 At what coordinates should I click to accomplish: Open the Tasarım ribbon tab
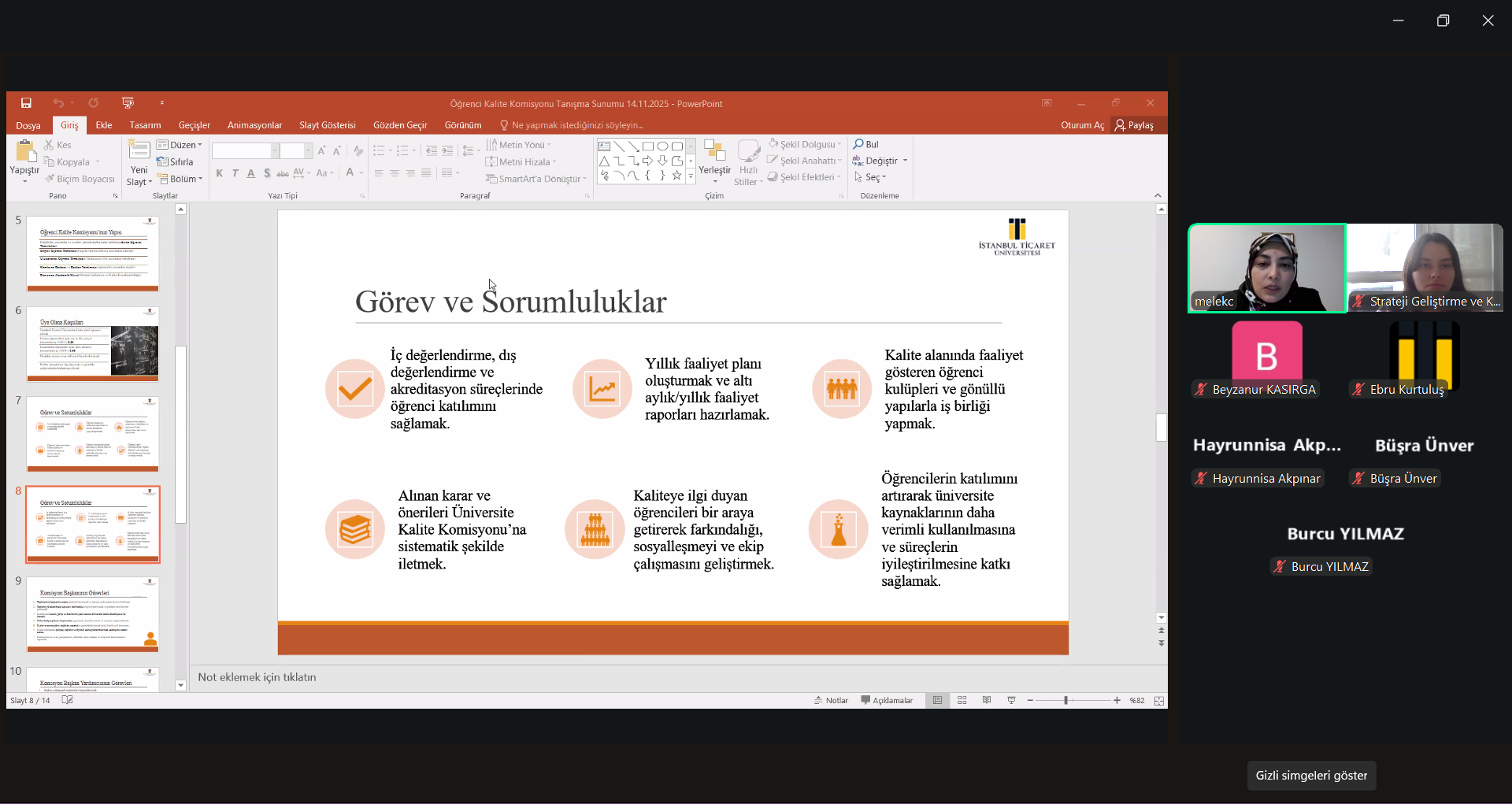pyautogui.click(x=145, y=125)
